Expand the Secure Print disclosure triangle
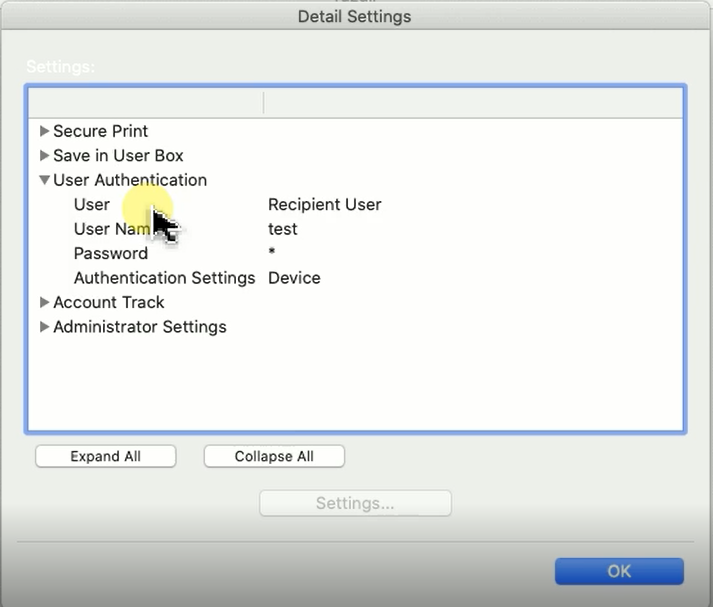The width and height of the screenshot is (713, 607). (x=44, y=131)
